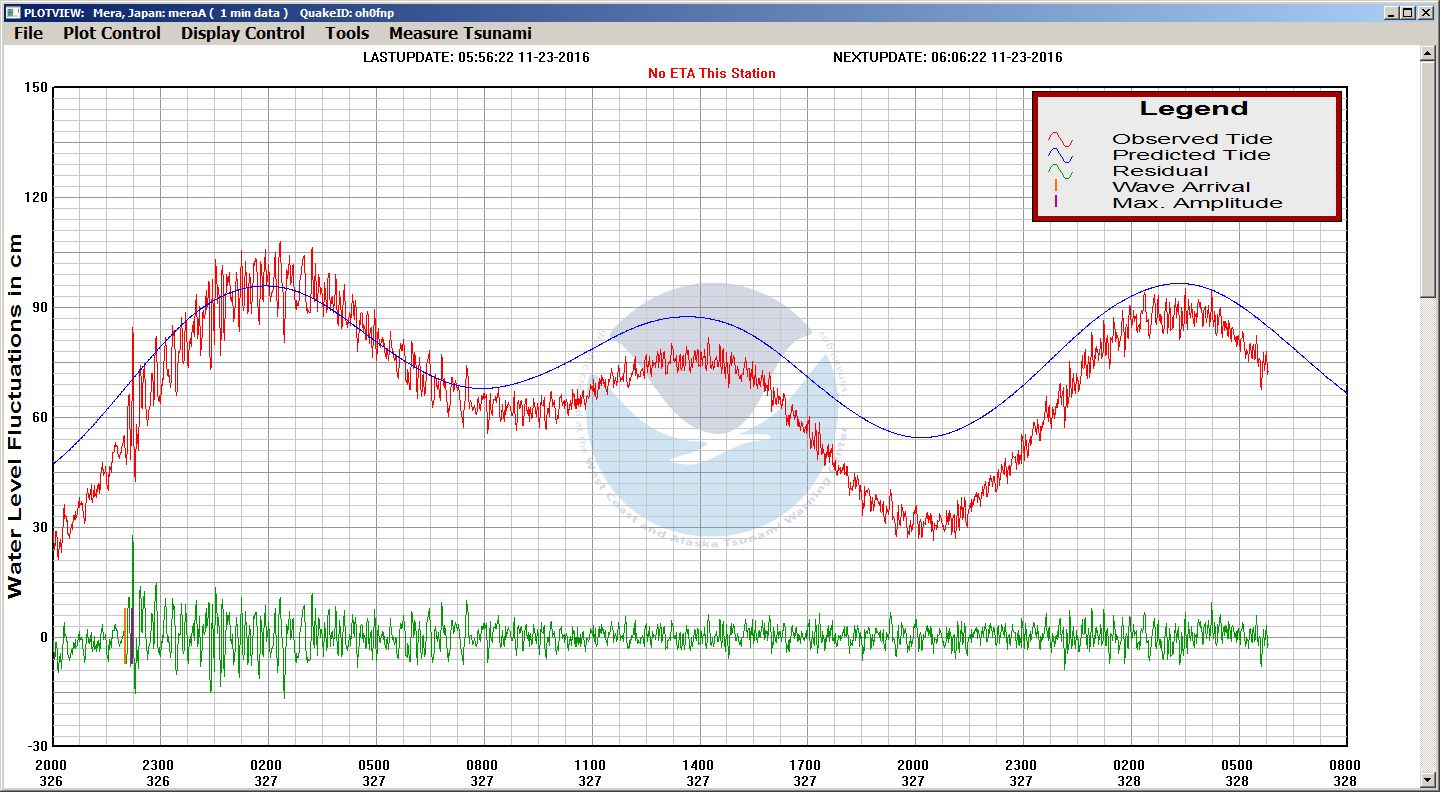Open the Tools menu
The width and height of the screenshot is (1440, 792).
(x=347, y=33)
